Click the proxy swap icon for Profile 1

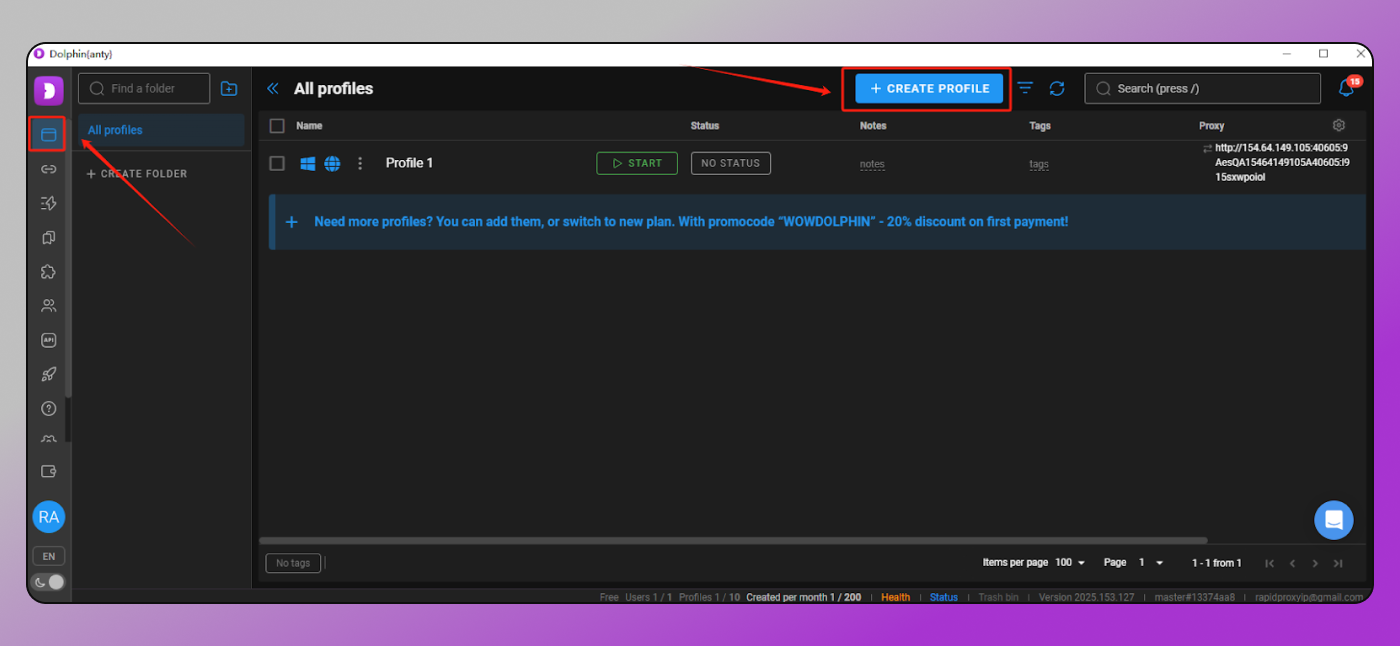pyautogui.click(x=1207, y=148)
